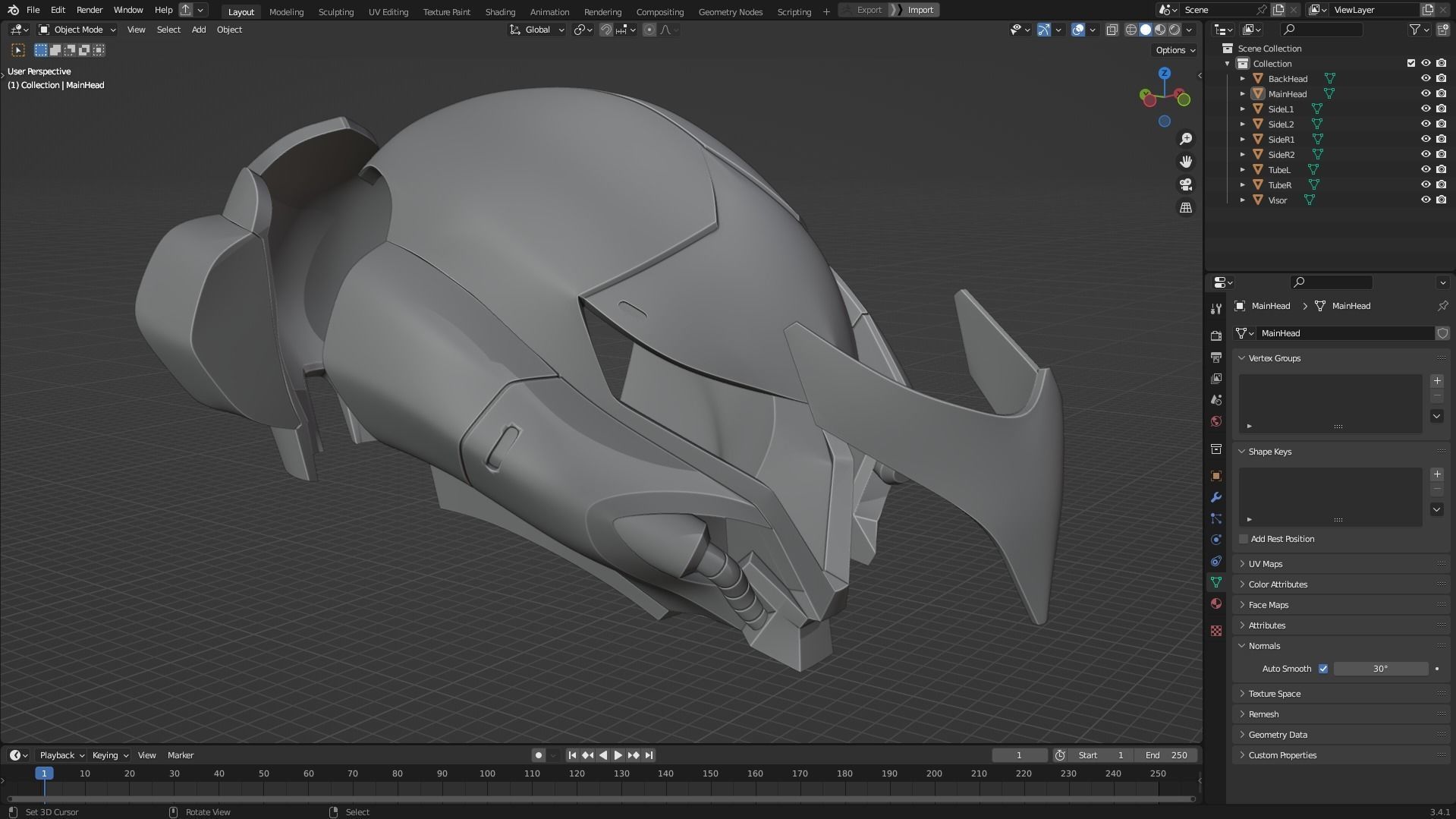This screenshot has height=819, width=1456.
Task: Open the Render properties tab
Action: 1216,335
